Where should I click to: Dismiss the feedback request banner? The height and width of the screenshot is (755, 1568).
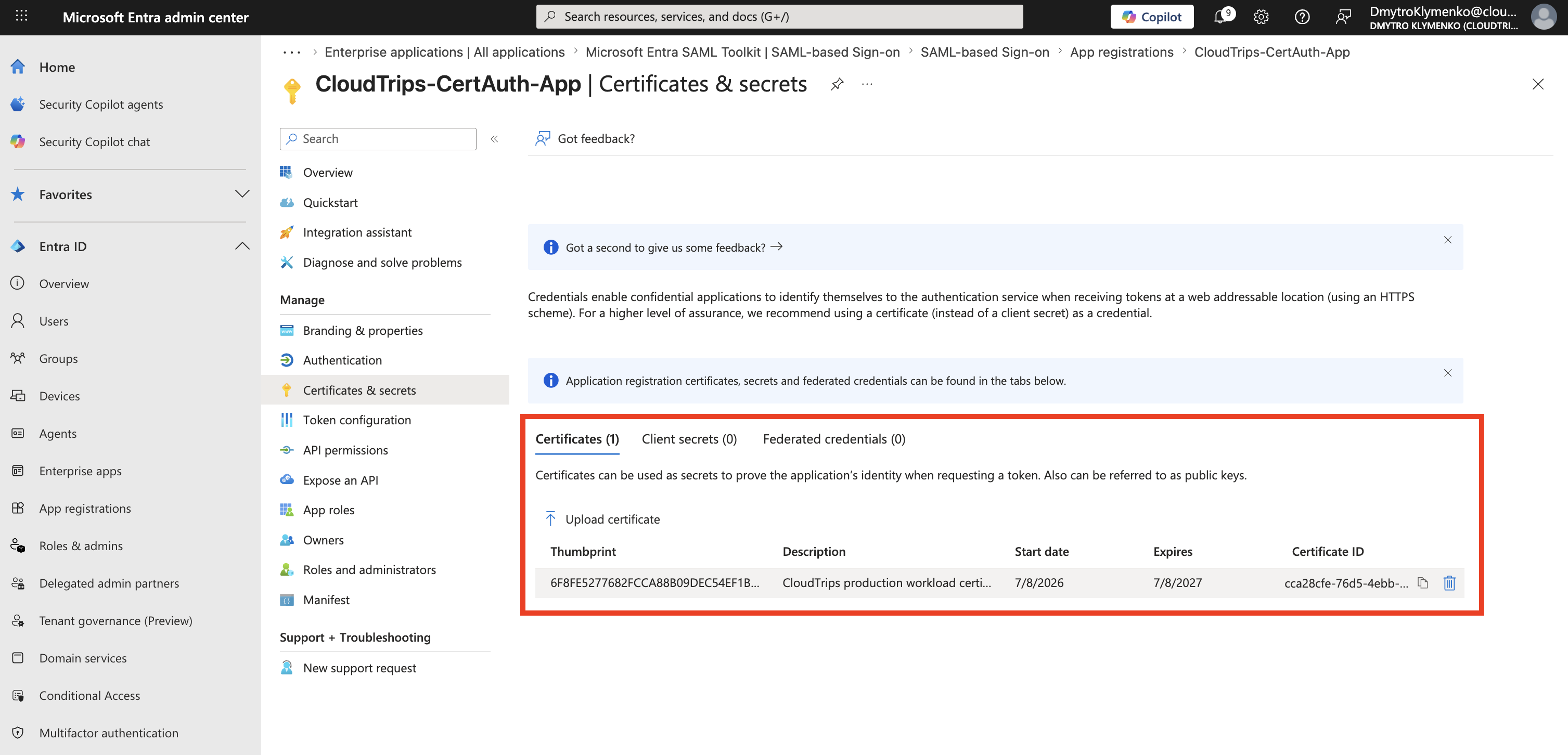click(1447, 240)
